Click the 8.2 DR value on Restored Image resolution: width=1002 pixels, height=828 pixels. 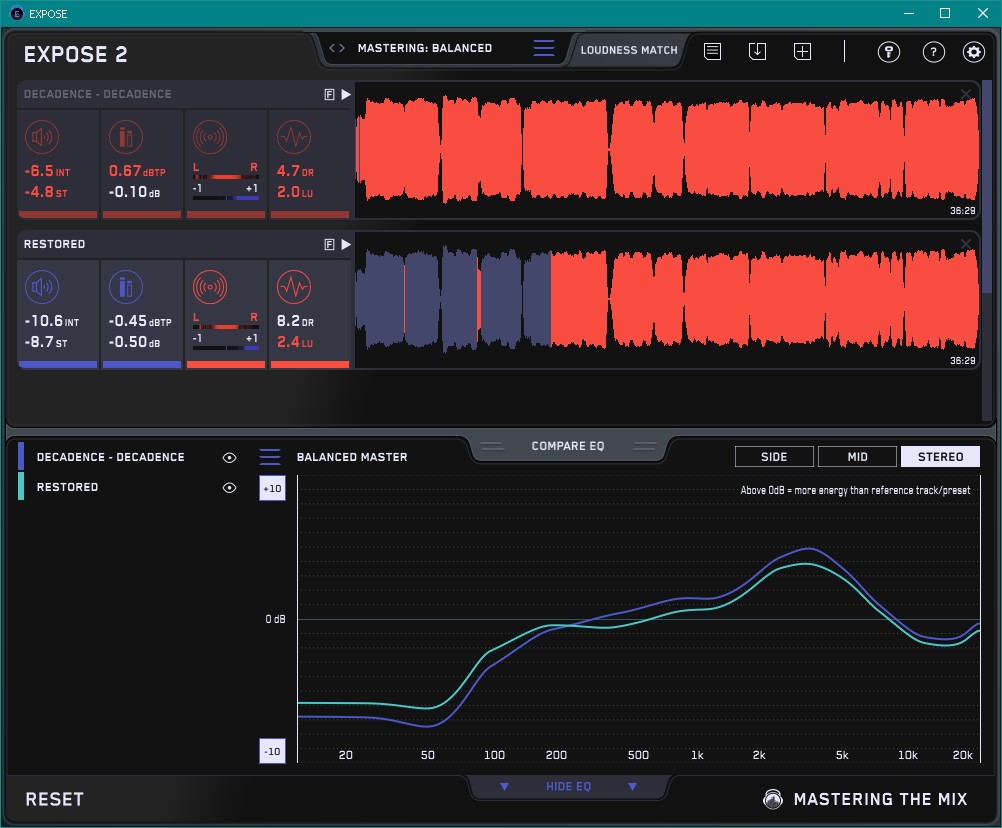[295, 321]
